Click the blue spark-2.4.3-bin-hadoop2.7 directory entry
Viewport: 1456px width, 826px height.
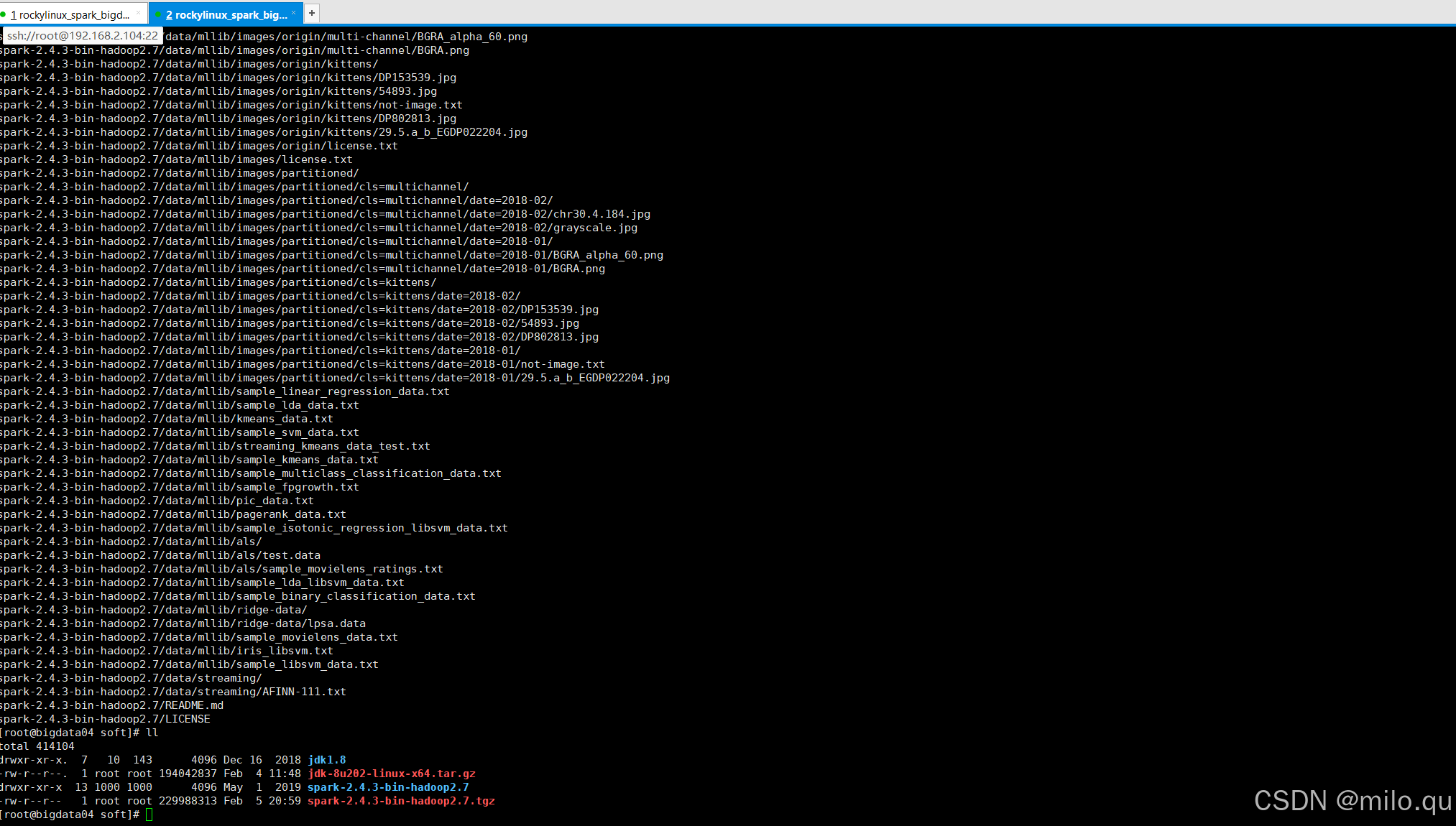pyautogui.click(x=388, y=787)
